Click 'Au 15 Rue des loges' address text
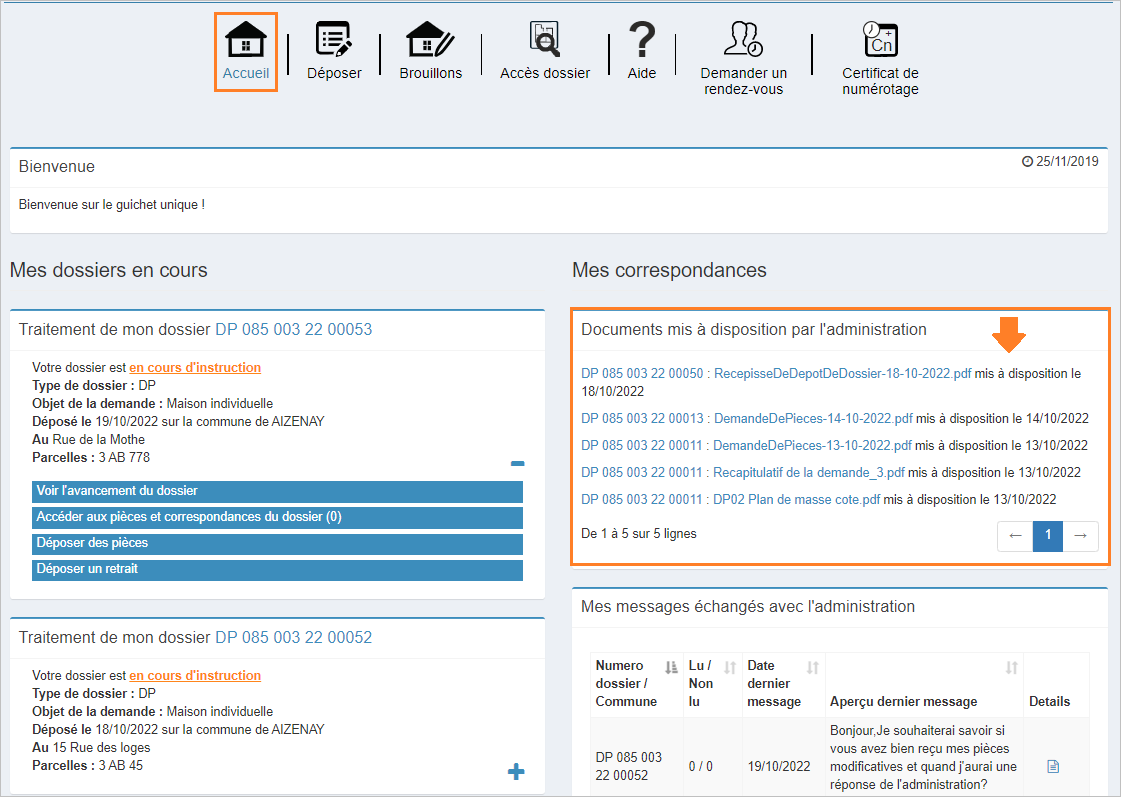Screen dimensions: 1122x797 [x=92, y=748]
